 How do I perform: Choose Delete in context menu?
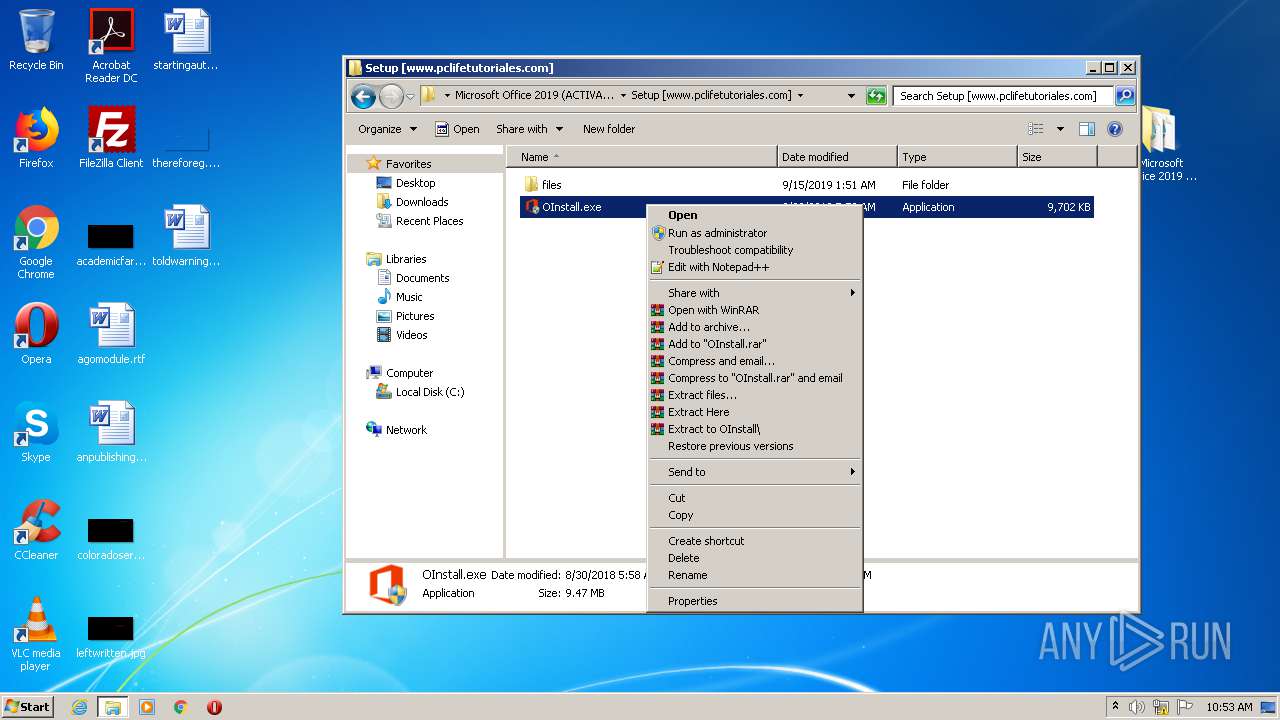(754, 558)
